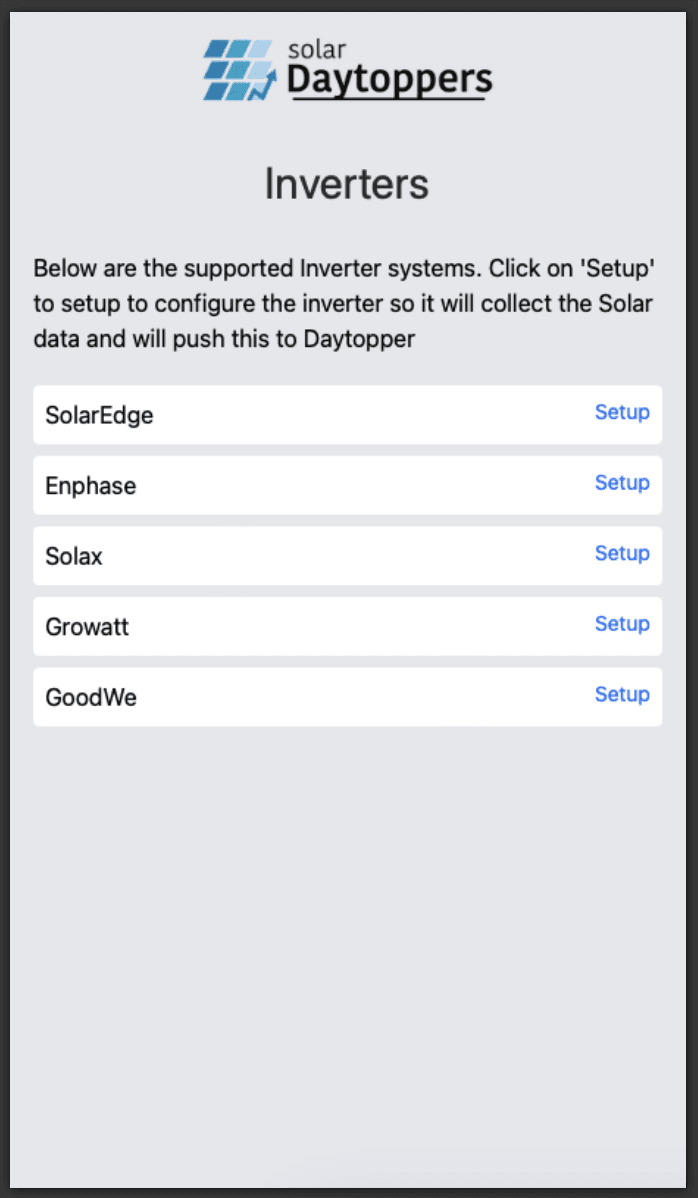
Task: Click the Daytoppers wordmark in header
Action: coord(389,80)
